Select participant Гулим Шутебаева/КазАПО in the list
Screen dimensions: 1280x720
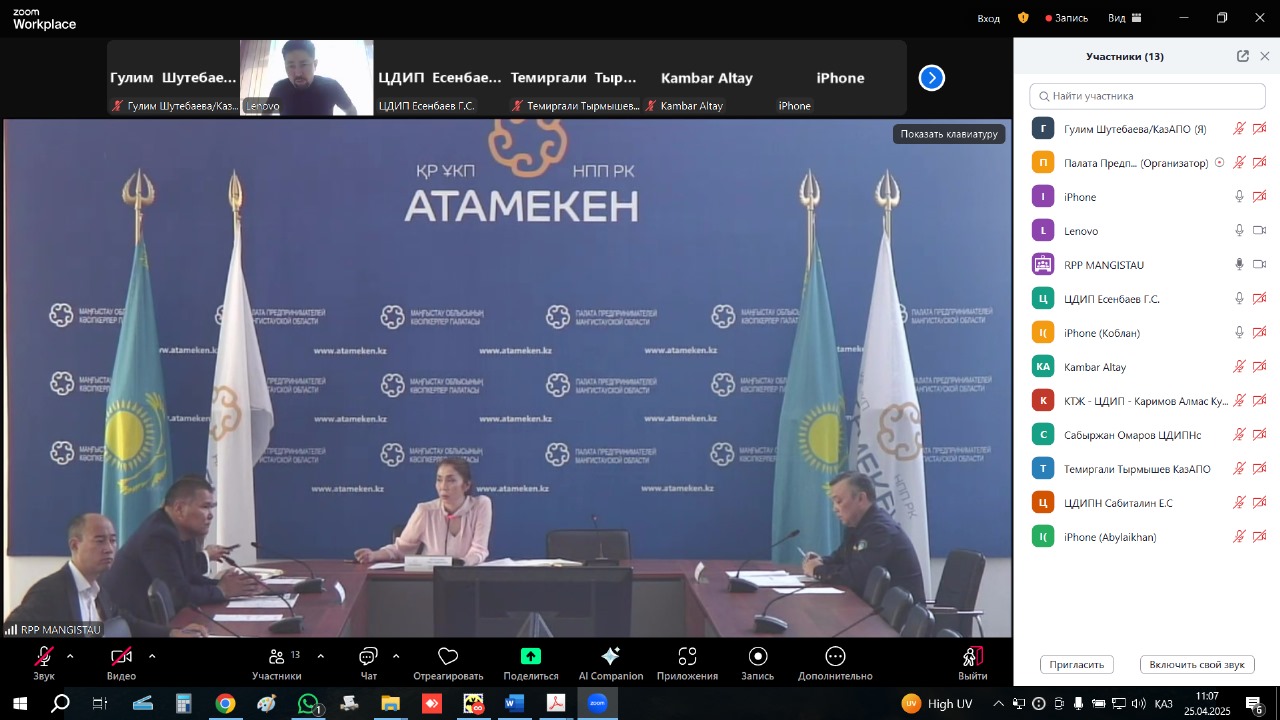(1148, 129)
